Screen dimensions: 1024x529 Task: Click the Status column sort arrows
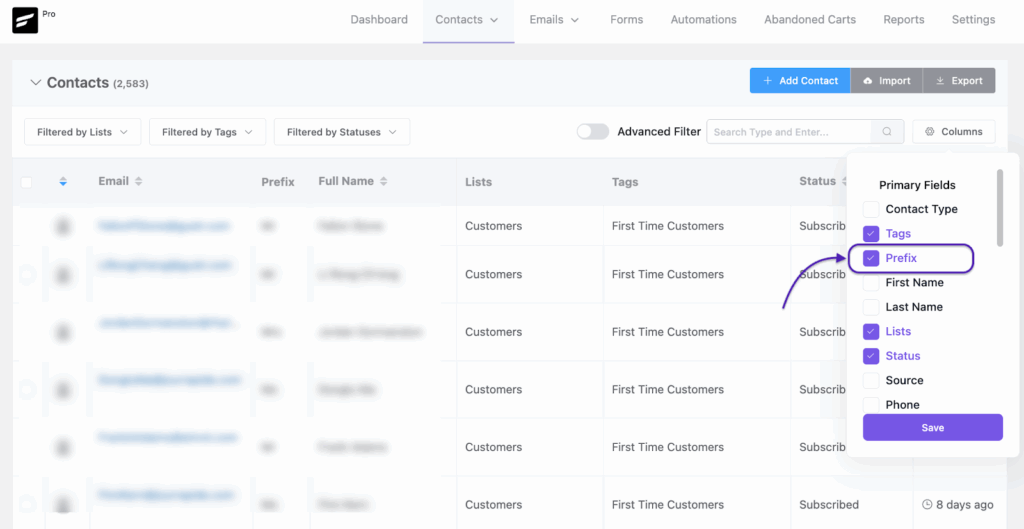[x=842, y=182]
